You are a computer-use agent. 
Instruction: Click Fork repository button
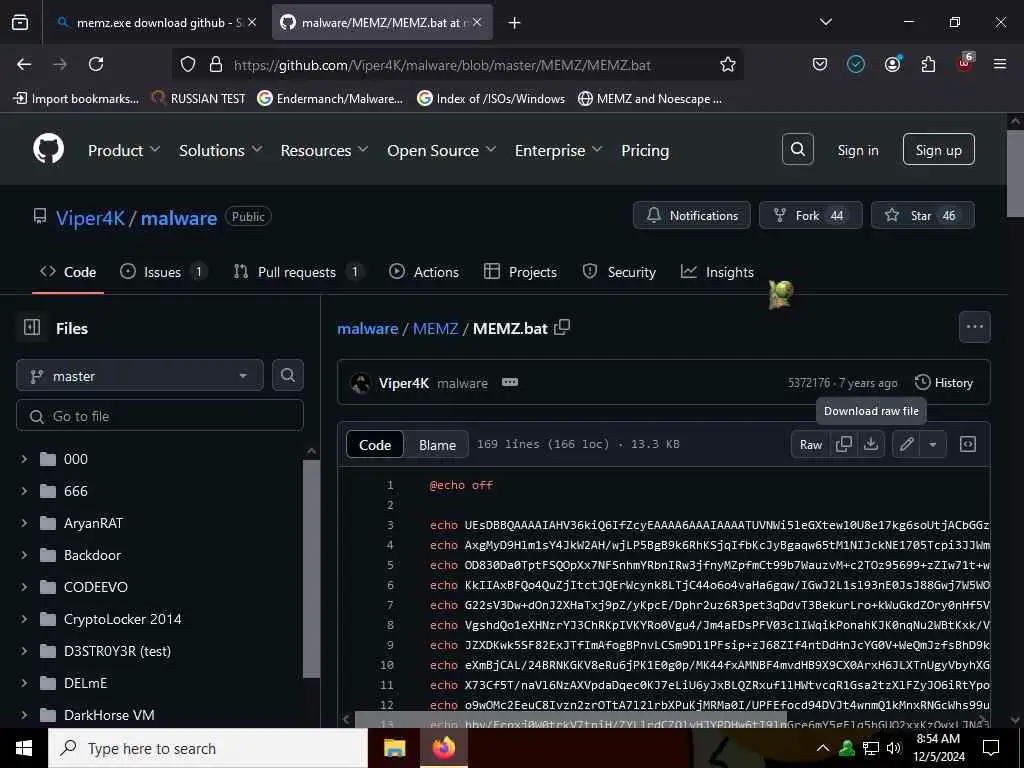point(810,215)
